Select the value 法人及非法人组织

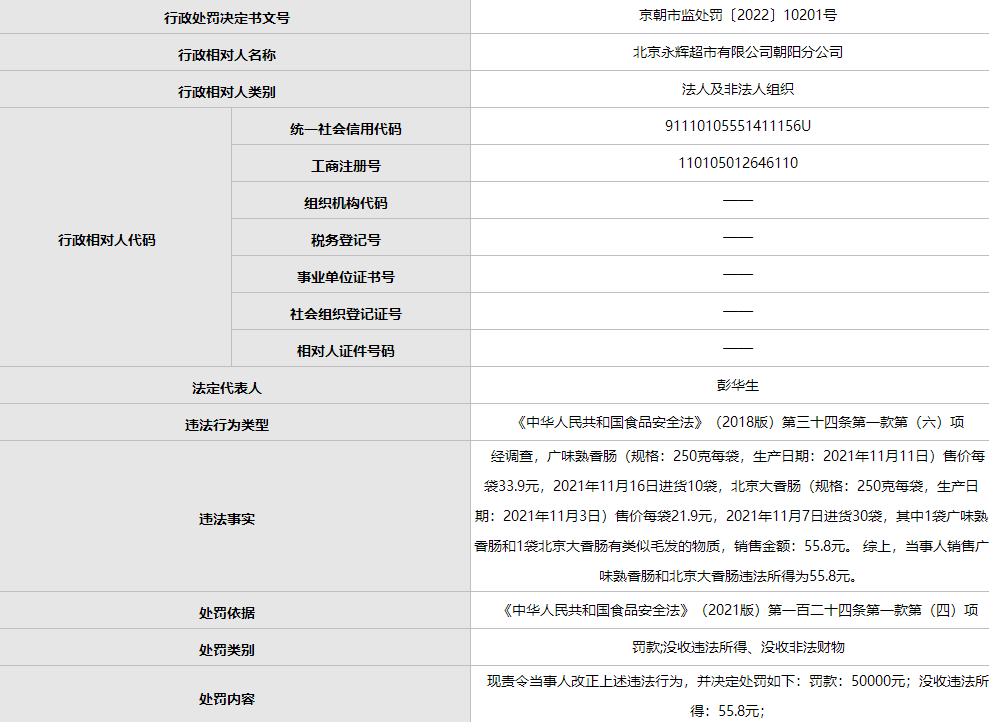(738, 90)
